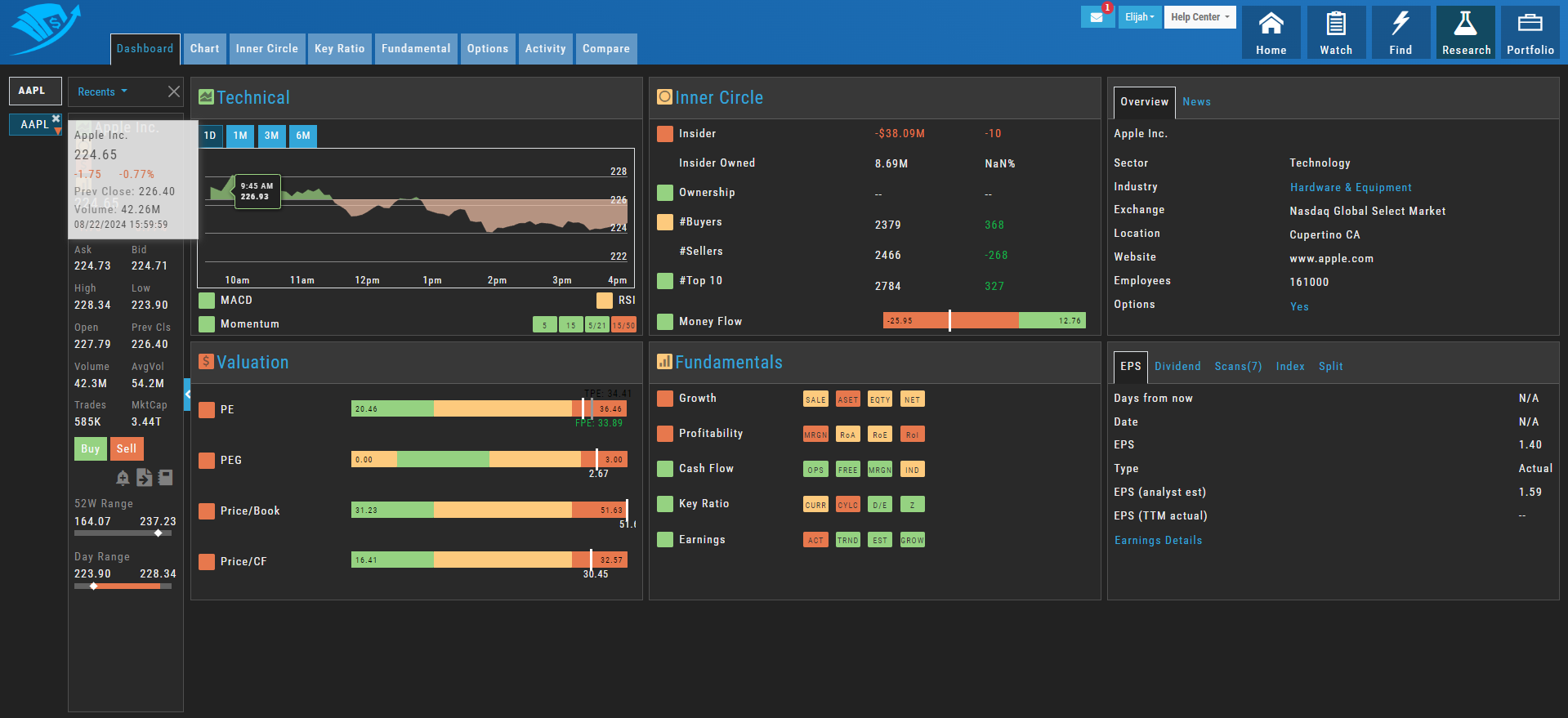
Task: Click the Sell button
Action: pos(127,448)
